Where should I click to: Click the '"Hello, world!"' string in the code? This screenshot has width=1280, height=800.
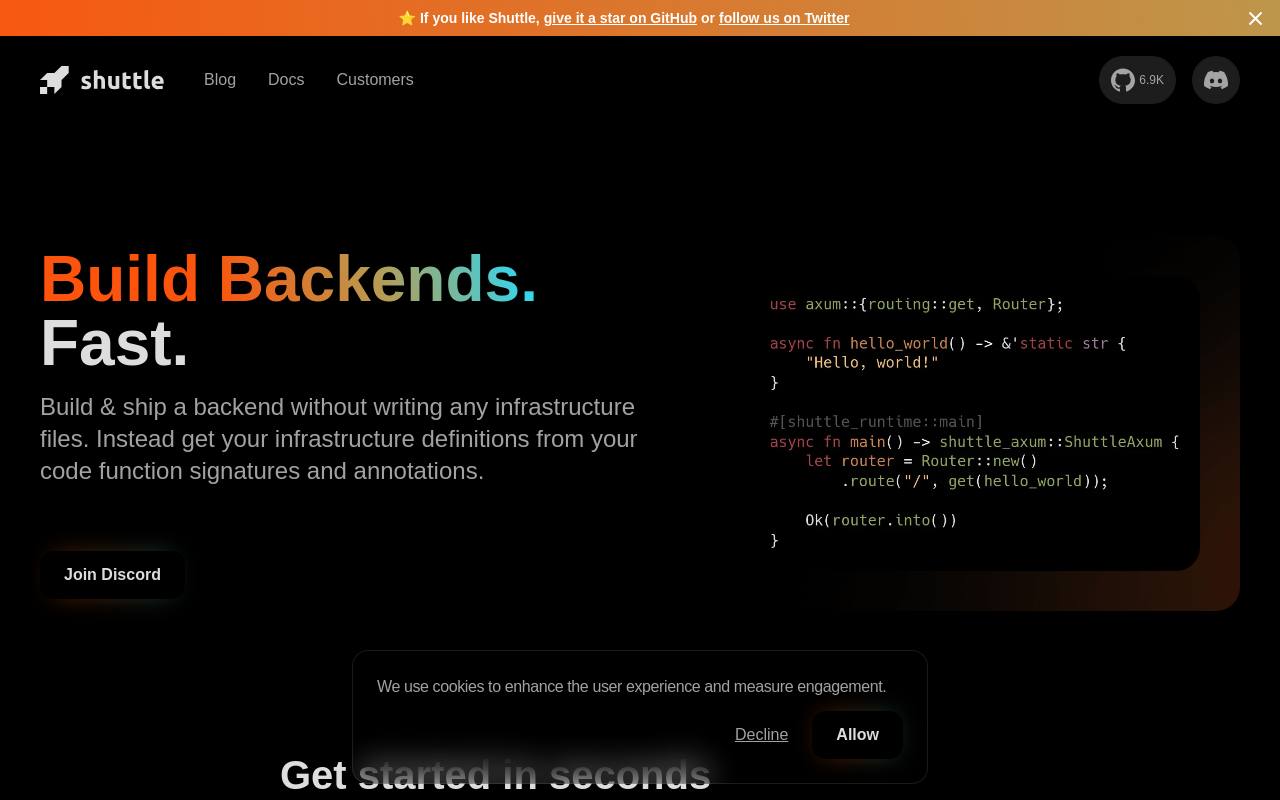tap(872, 363)
